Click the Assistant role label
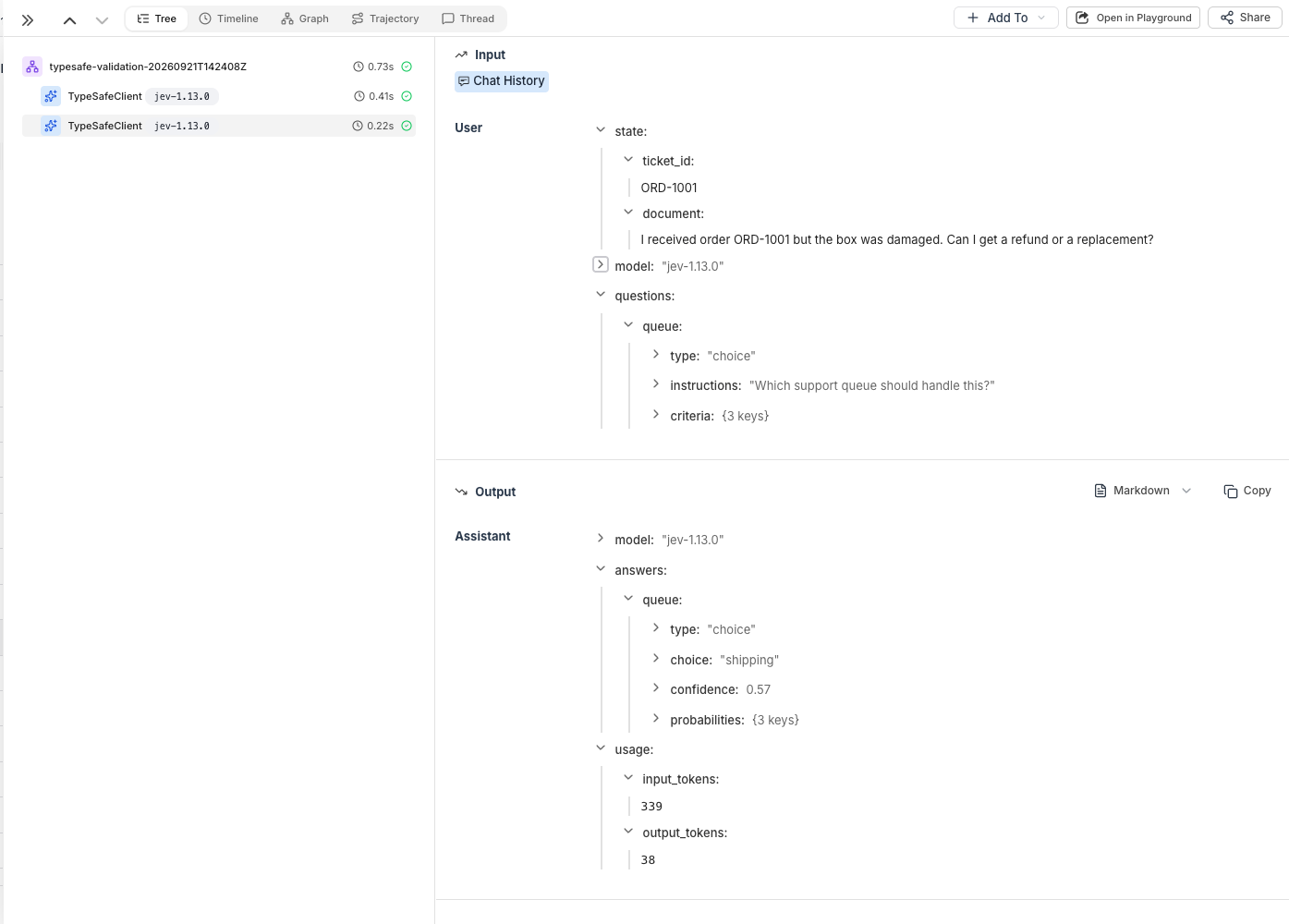The image size is (1289, 924). pyautogui.click(x=482, y=536)
